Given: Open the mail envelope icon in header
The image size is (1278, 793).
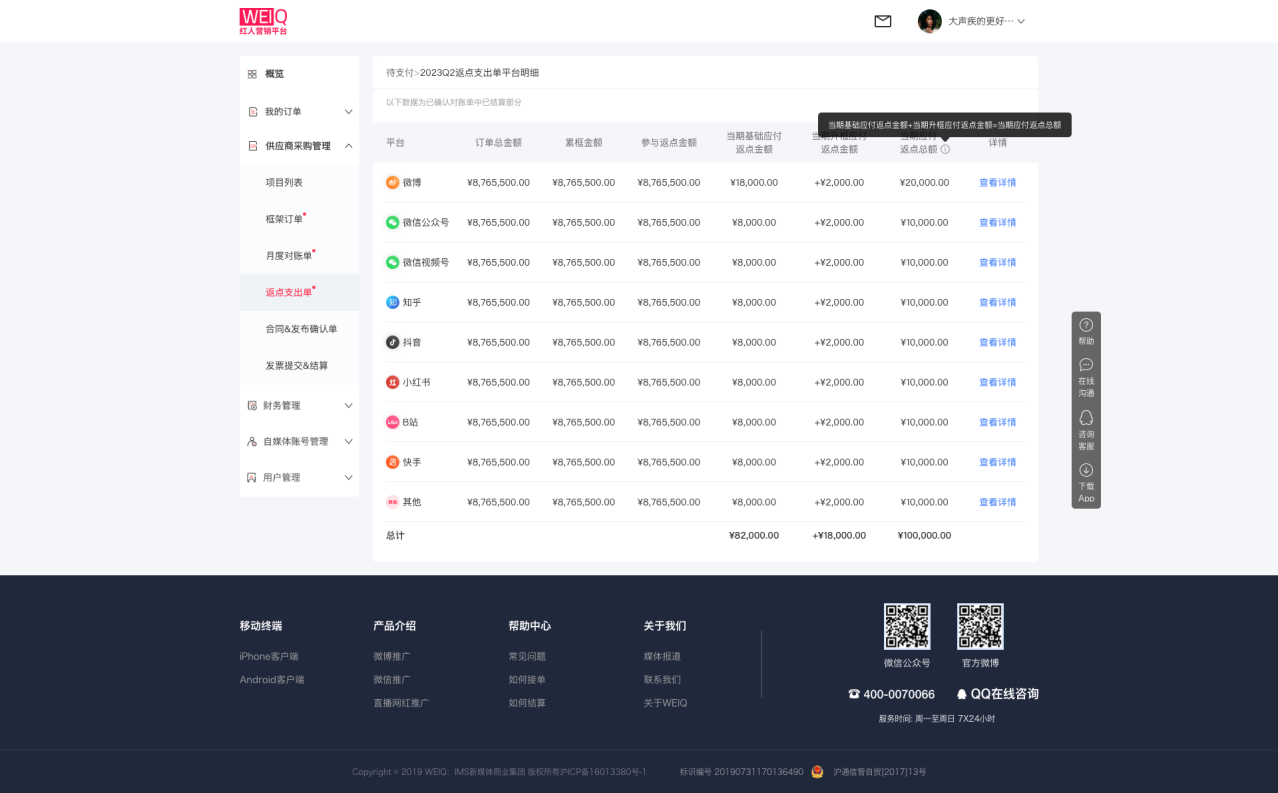Looking at the screenshot, I should click(882, 21).
